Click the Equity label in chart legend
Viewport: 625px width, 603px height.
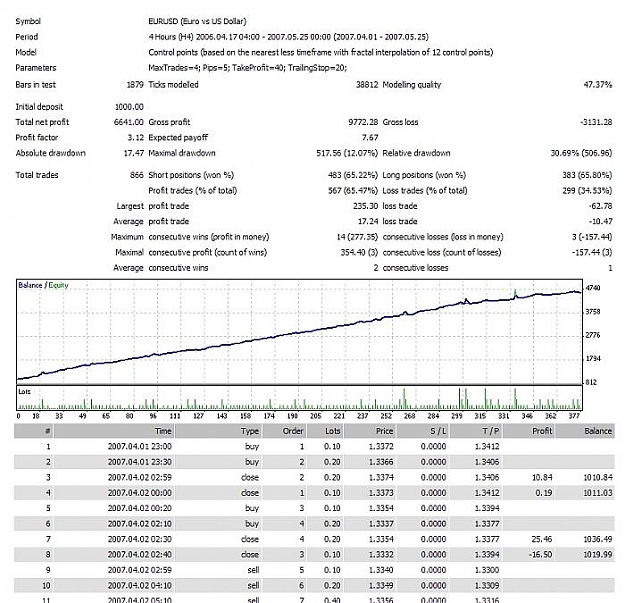click(58, 285)
